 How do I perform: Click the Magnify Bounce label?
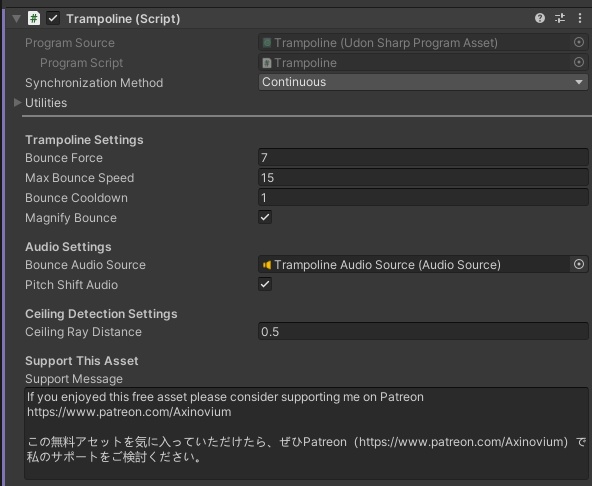[x=71, y=218]
